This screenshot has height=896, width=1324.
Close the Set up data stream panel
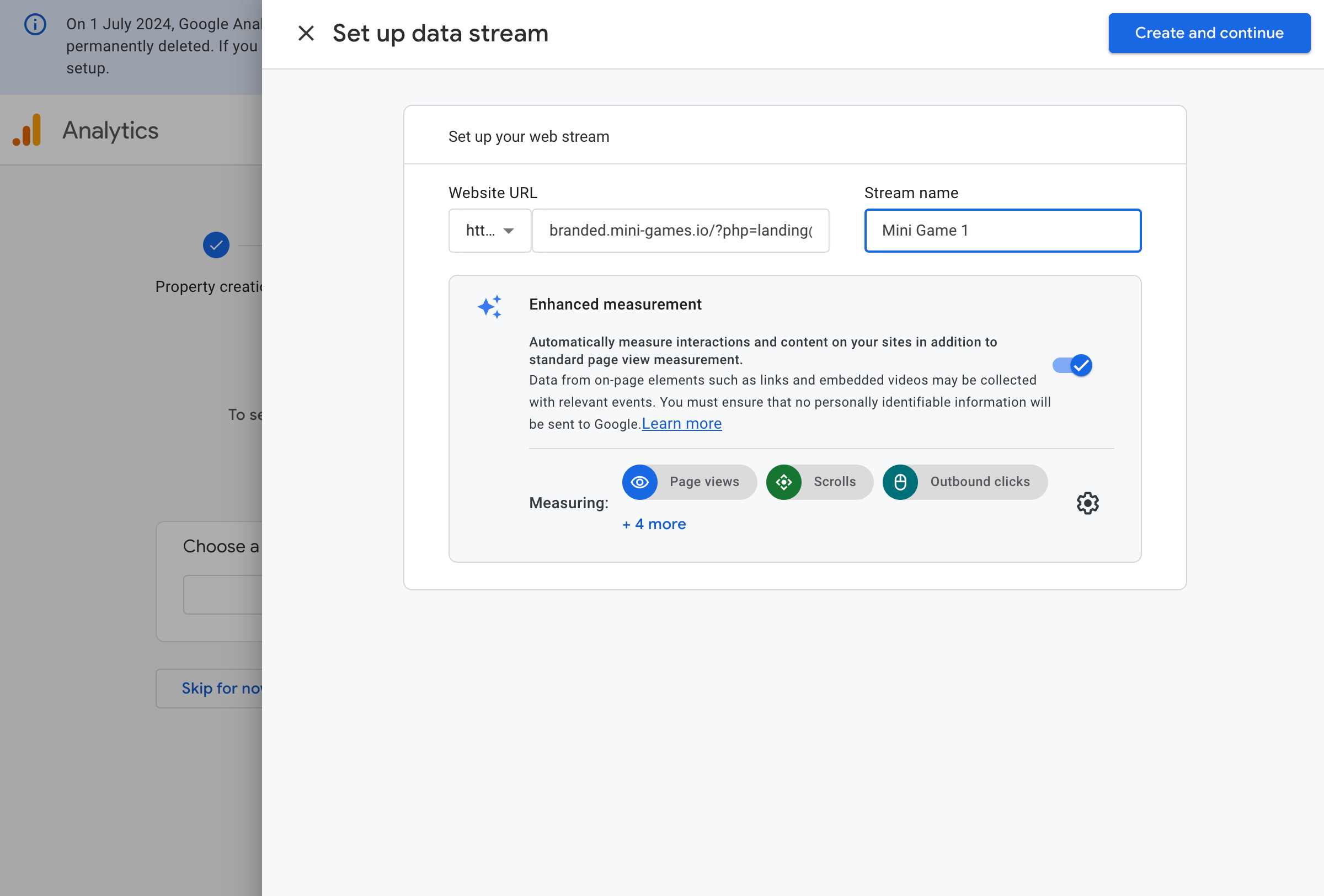[306, 33]
